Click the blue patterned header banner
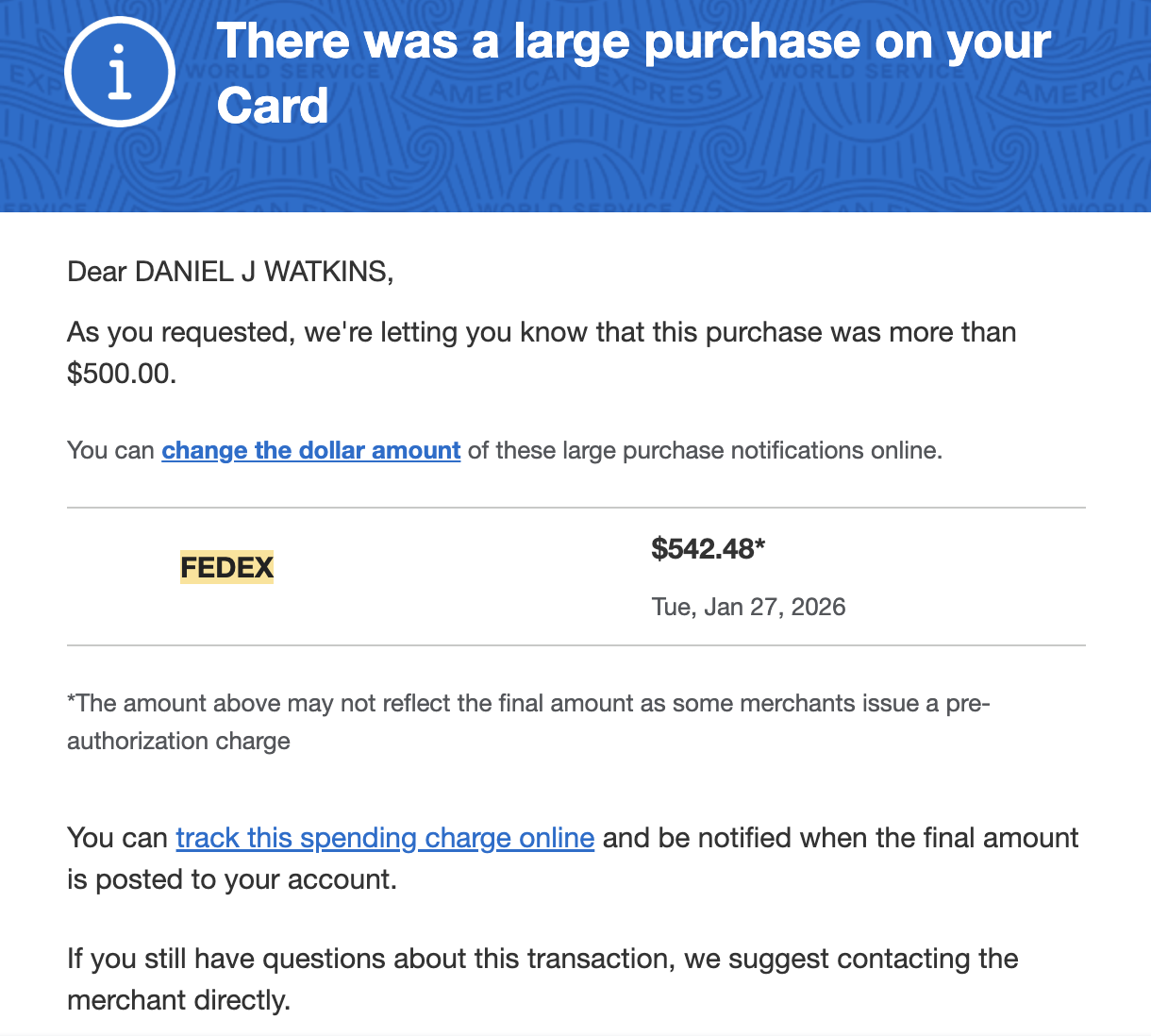 tap(575, 106)
